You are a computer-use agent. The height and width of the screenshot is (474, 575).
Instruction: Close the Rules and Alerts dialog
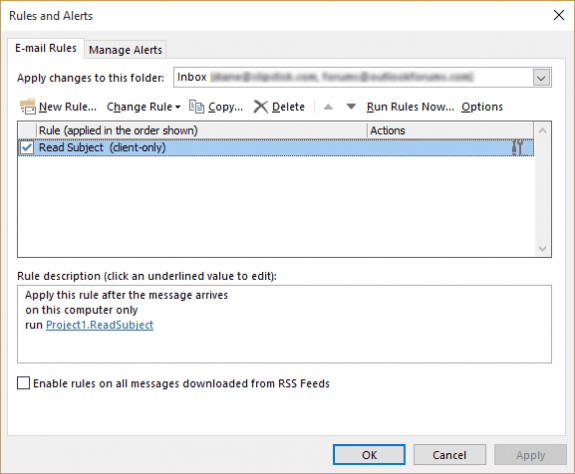(559, 15)
